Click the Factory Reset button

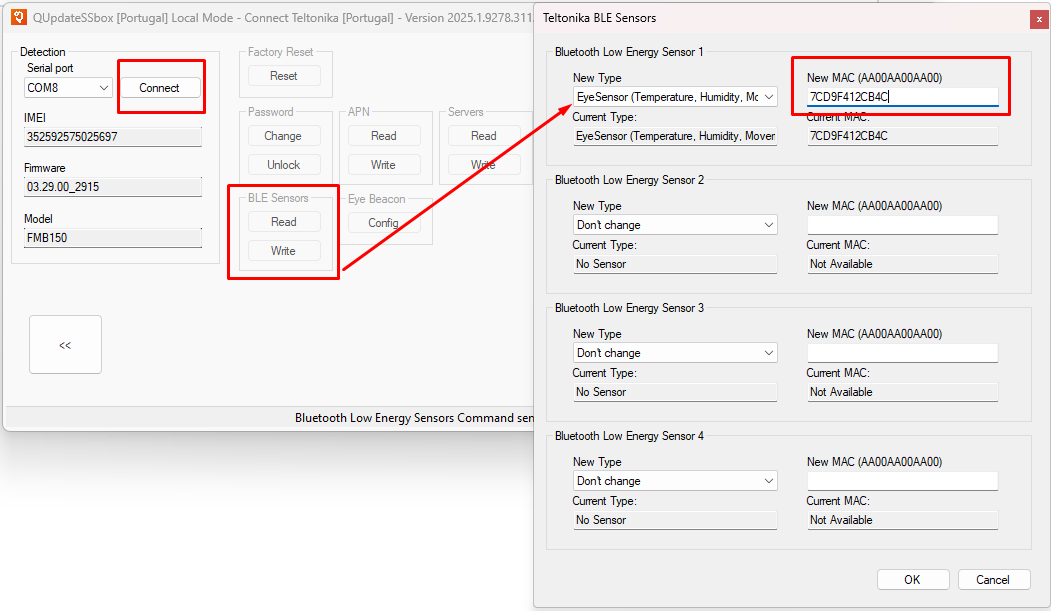coord(284,76)
